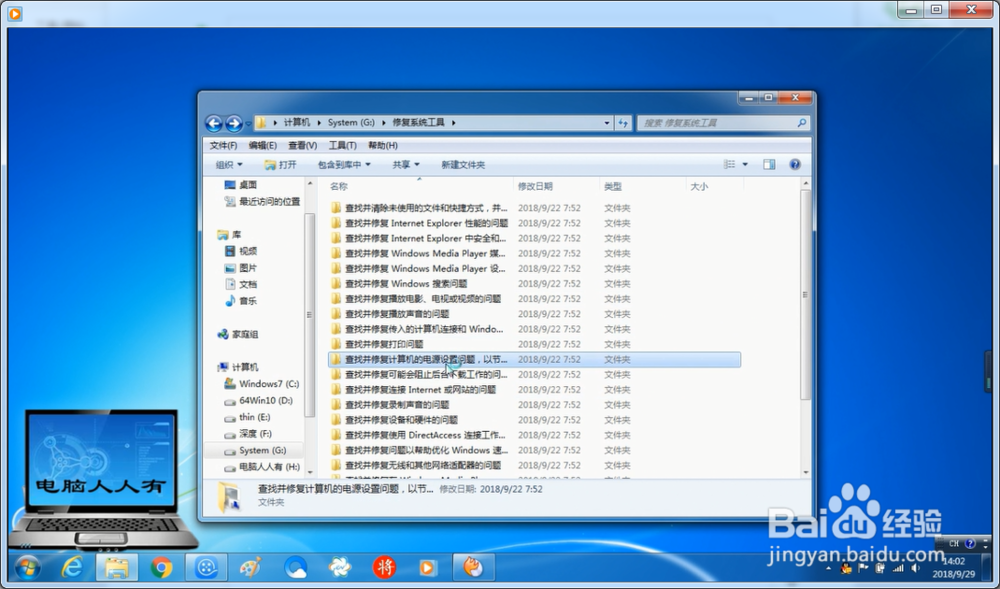This screenshot has width=1000, height=589.
Task: Open the red 将 chess taskbar icon
Action: (385, 567)
